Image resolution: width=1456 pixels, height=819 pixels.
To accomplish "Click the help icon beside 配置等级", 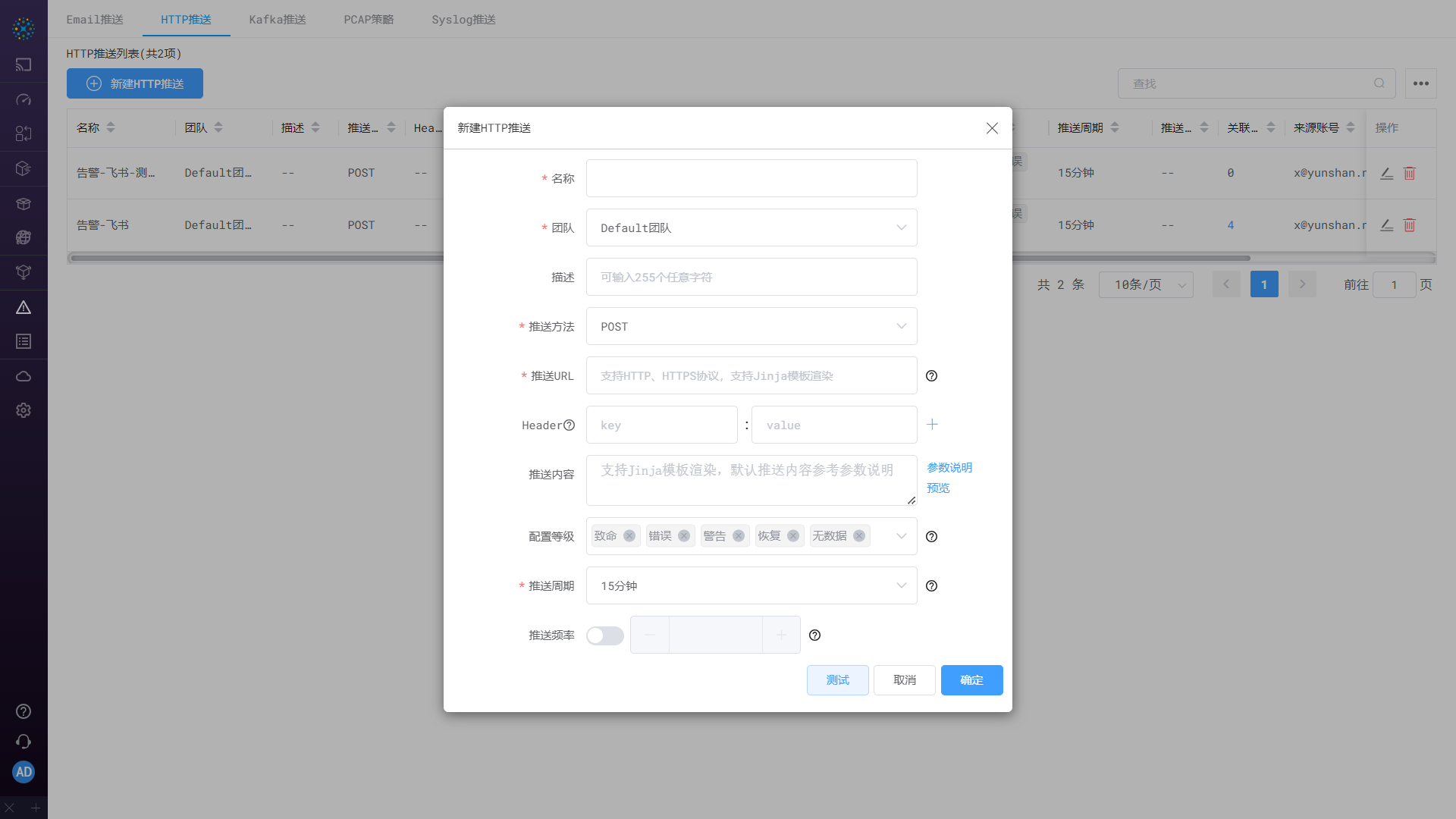I will point(931,537).
